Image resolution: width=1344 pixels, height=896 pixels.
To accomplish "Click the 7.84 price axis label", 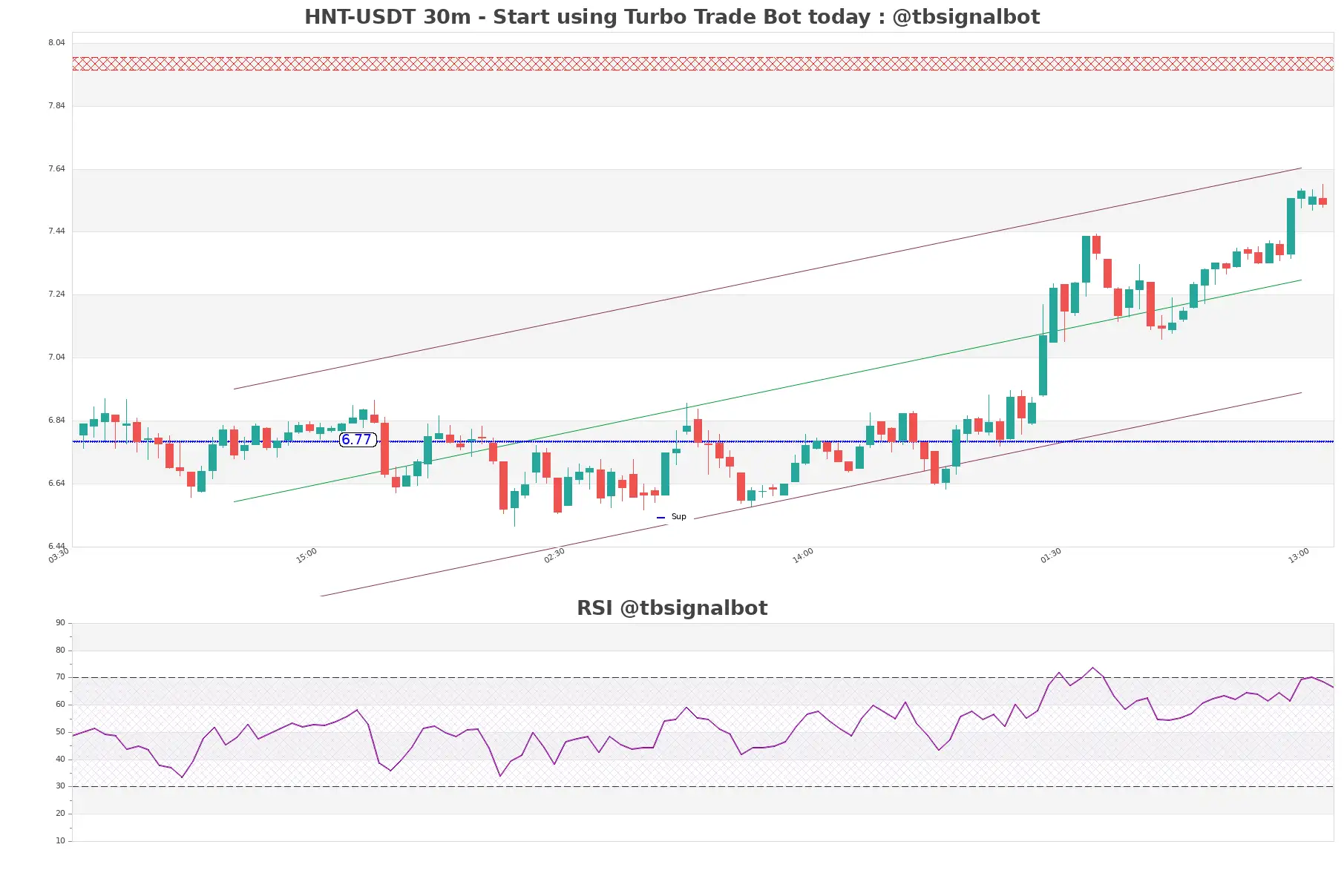I will pos(56,106).
